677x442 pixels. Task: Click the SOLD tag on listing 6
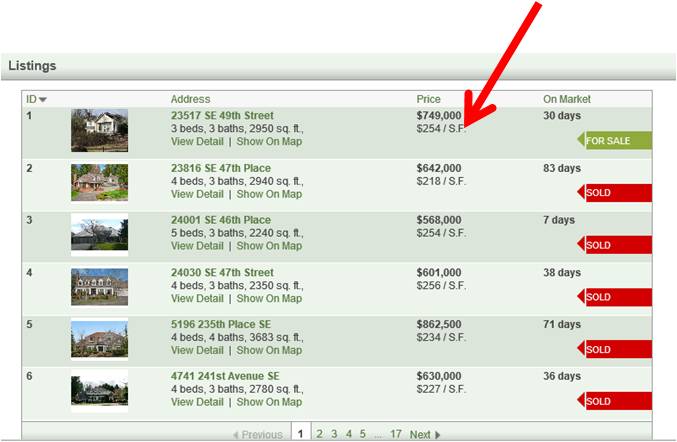tap(613, 401)
